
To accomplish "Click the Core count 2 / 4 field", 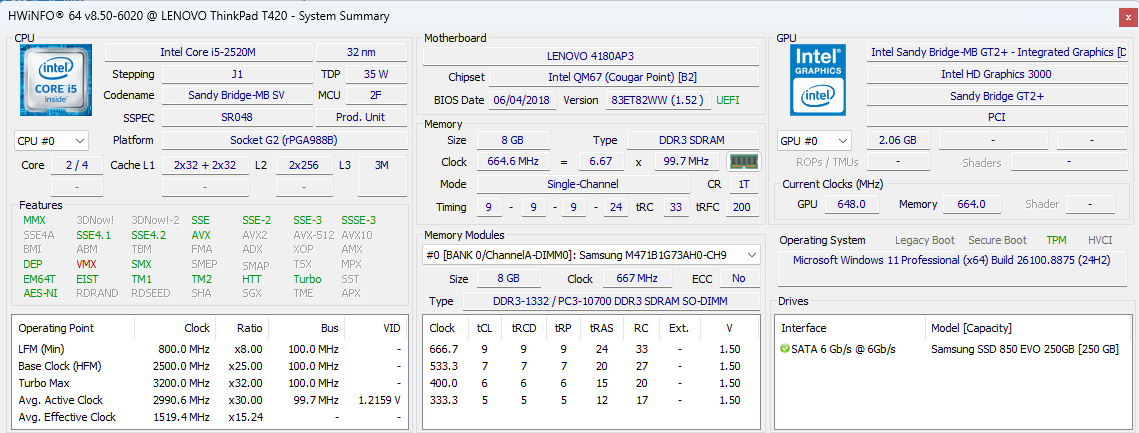I will (x=77, y=165).
